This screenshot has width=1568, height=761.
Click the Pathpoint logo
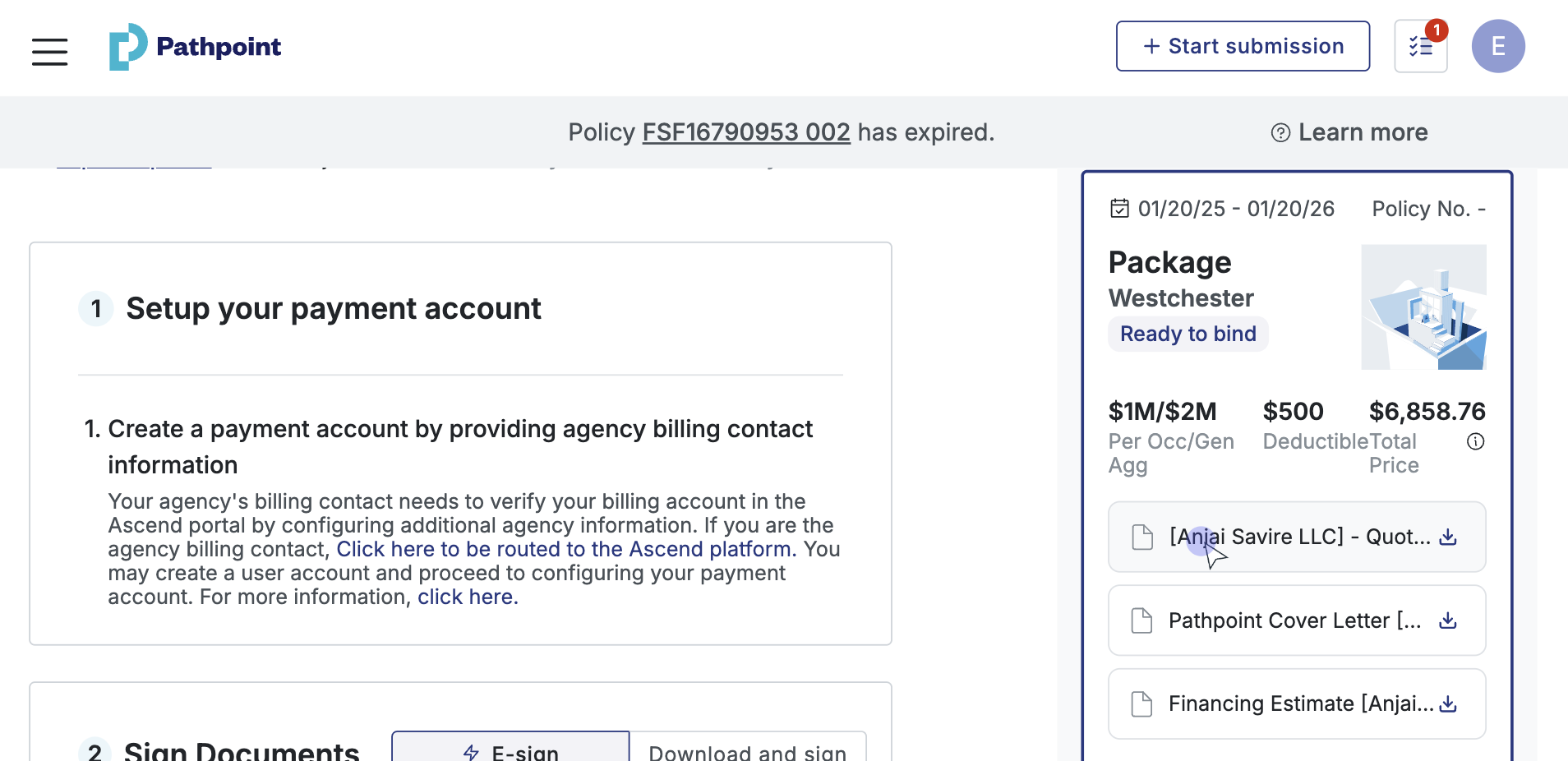click(x=196, y=47)
